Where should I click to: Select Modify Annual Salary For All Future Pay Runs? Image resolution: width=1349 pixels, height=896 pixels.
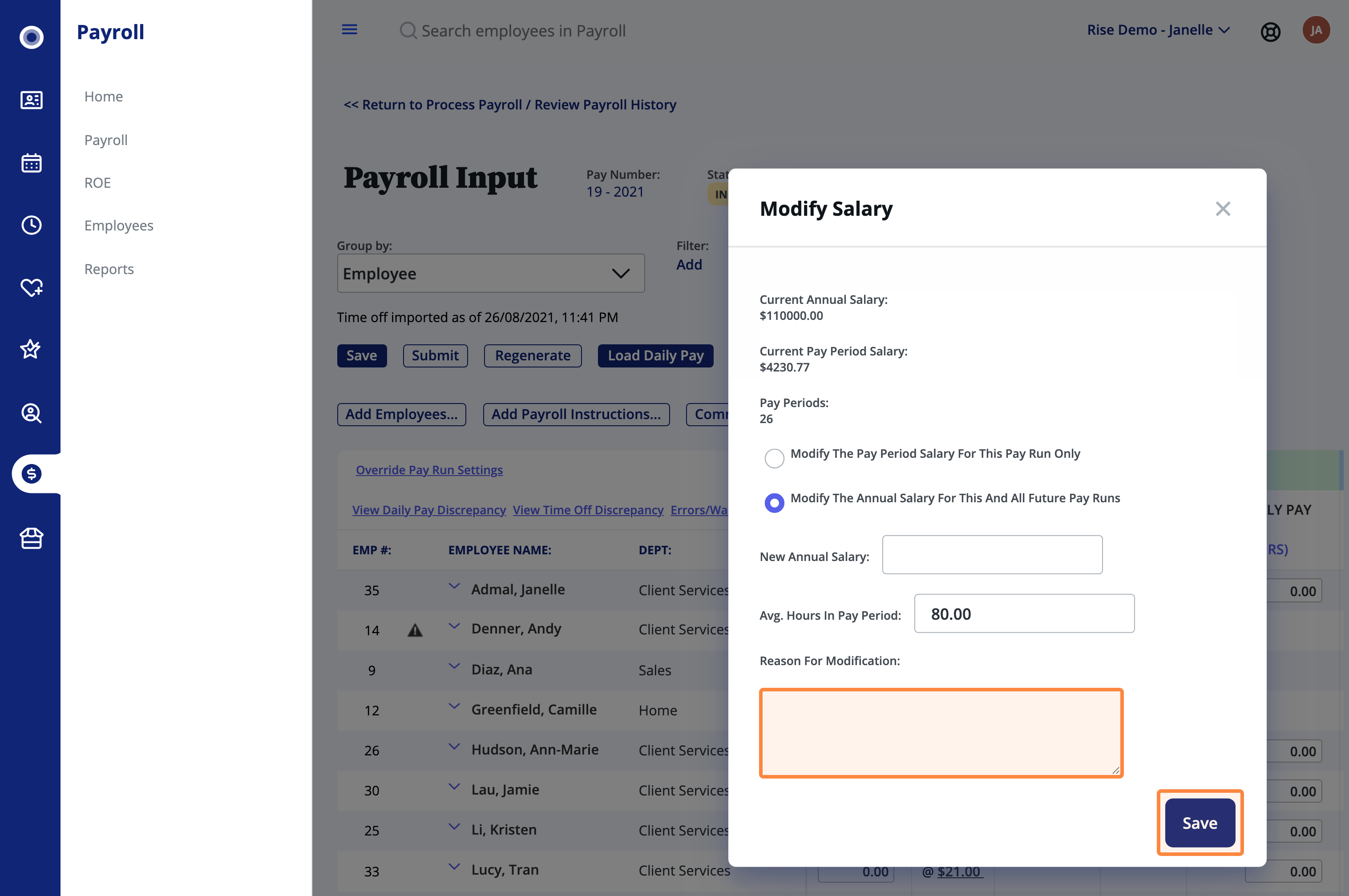[x=774, y=503]
